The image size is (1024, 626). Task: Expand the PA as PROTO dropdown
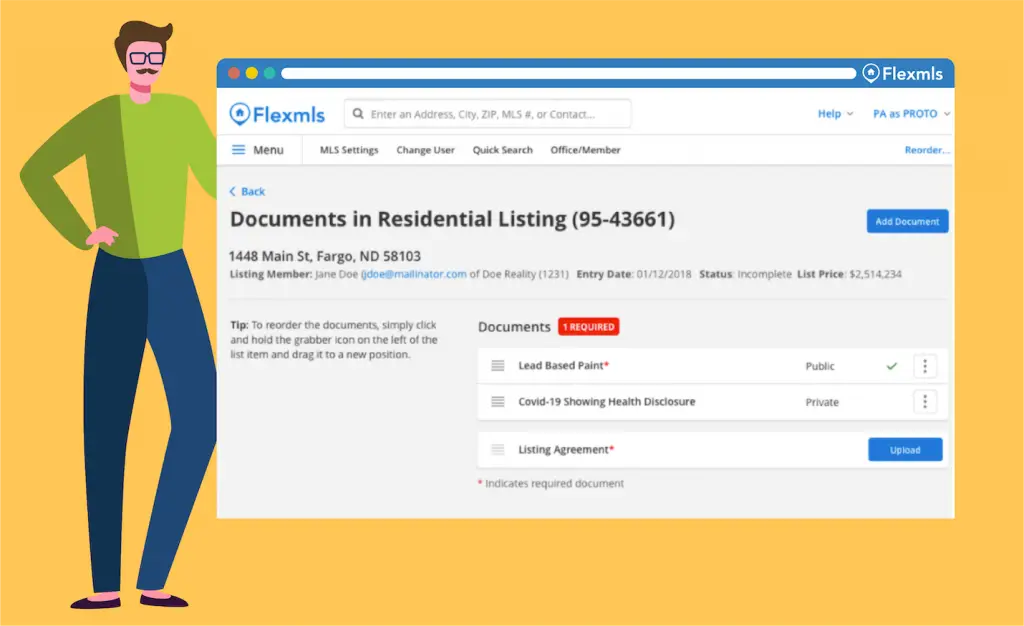point(911,114)
